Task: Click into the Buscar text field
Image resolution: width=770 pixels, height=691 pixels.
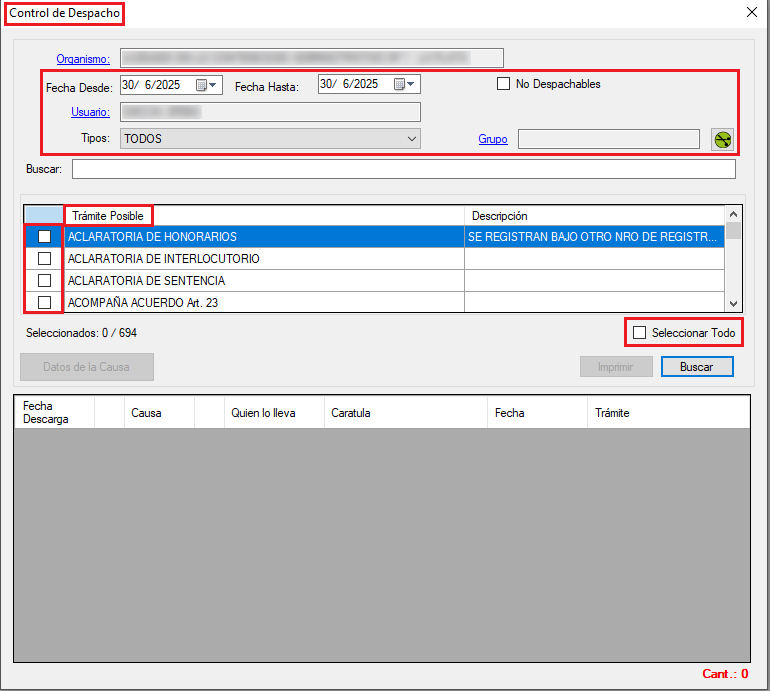Action: point(403,169)
